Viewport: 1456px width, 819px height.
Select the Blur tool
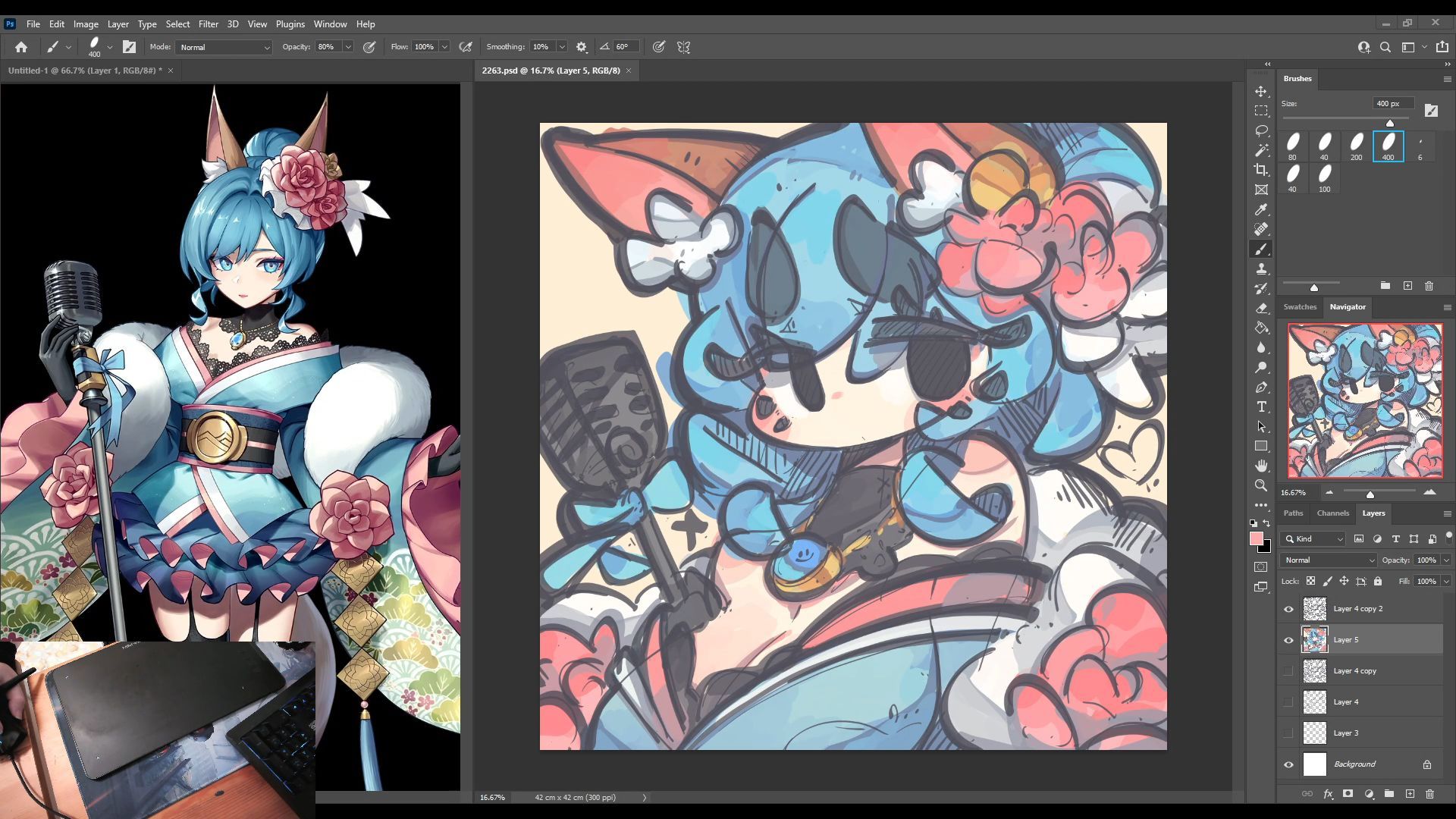[x=1261, y=347]
